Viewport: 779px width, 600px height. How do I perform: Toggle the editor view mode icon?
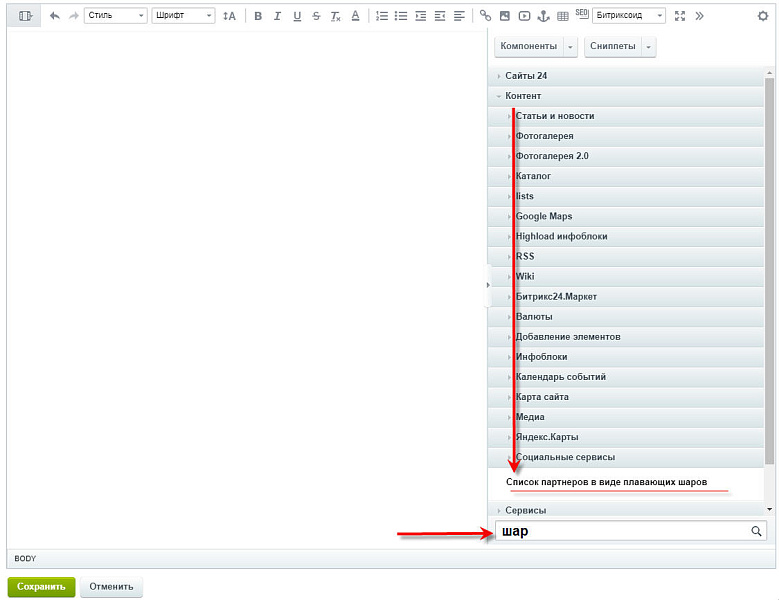tap(26, 16)
